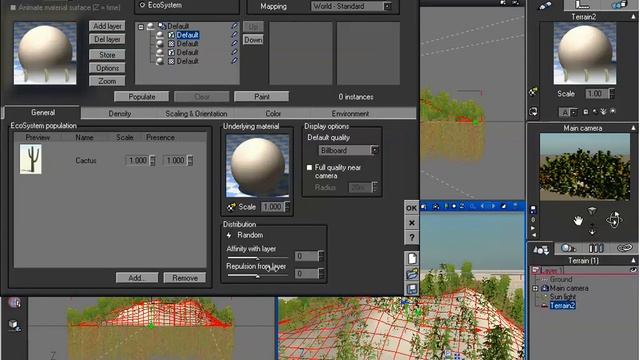Open the Numerics tab in object properties
Screen dimensions: 640x360
coord(582,4)
